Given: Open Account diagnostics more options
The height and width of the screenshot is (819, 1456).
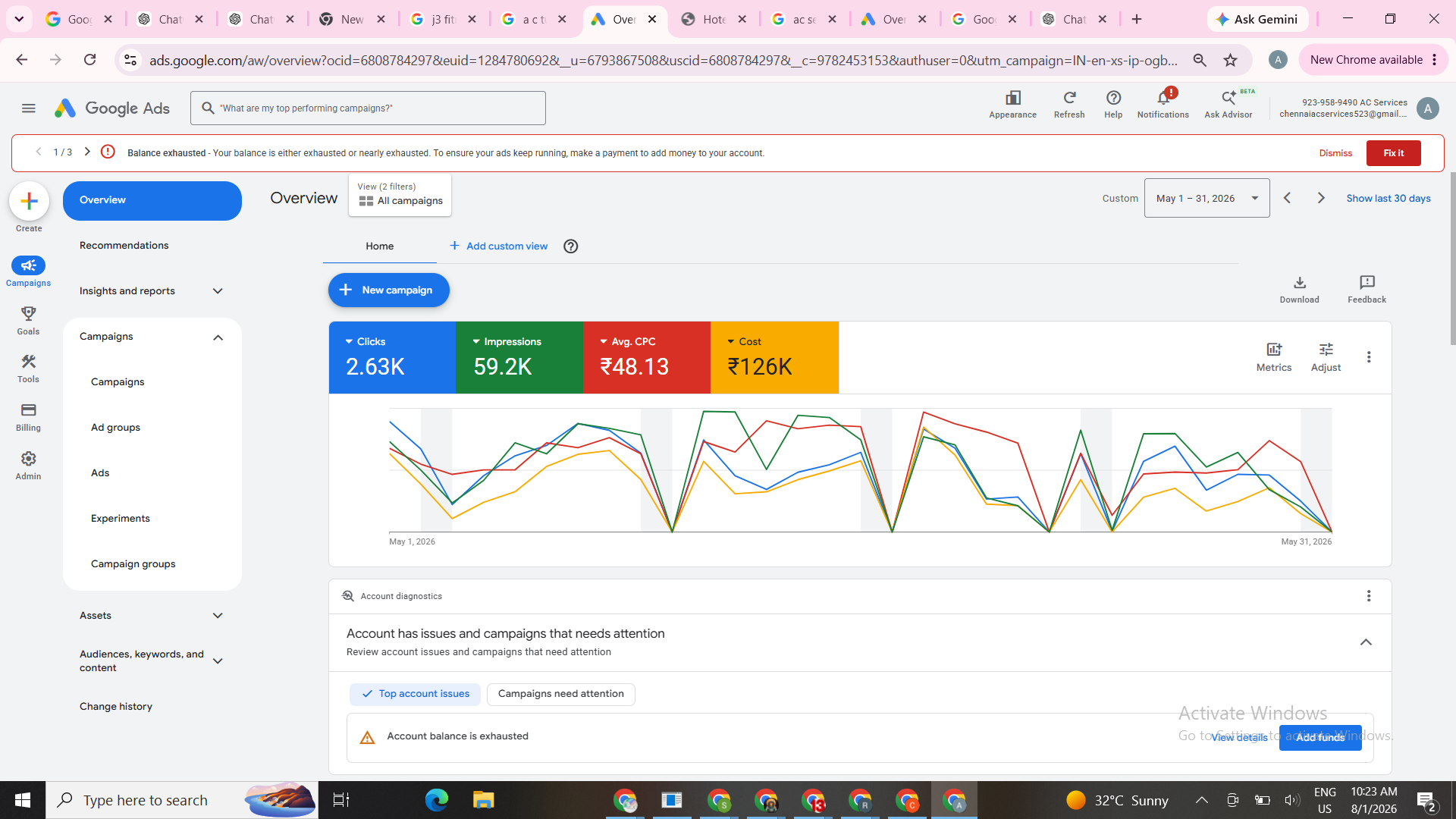Looking at the screenshot, I should point(1369,596).
